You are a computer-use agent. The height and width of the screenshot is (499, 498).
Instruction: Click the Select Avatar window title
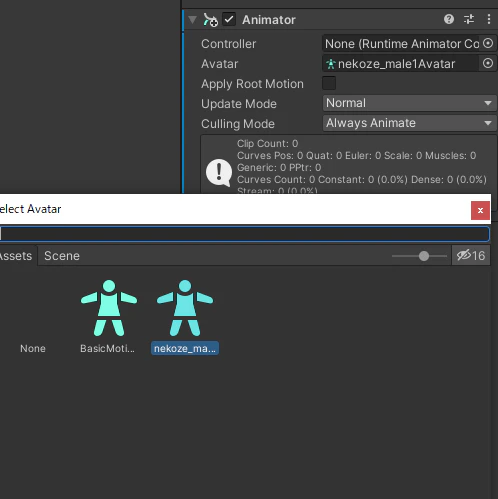point(30,209)
